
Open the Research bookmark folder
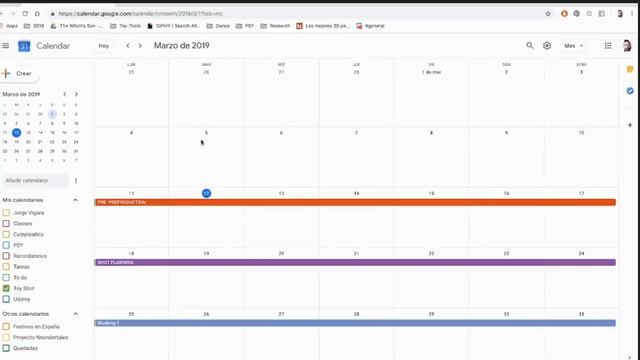276,26
